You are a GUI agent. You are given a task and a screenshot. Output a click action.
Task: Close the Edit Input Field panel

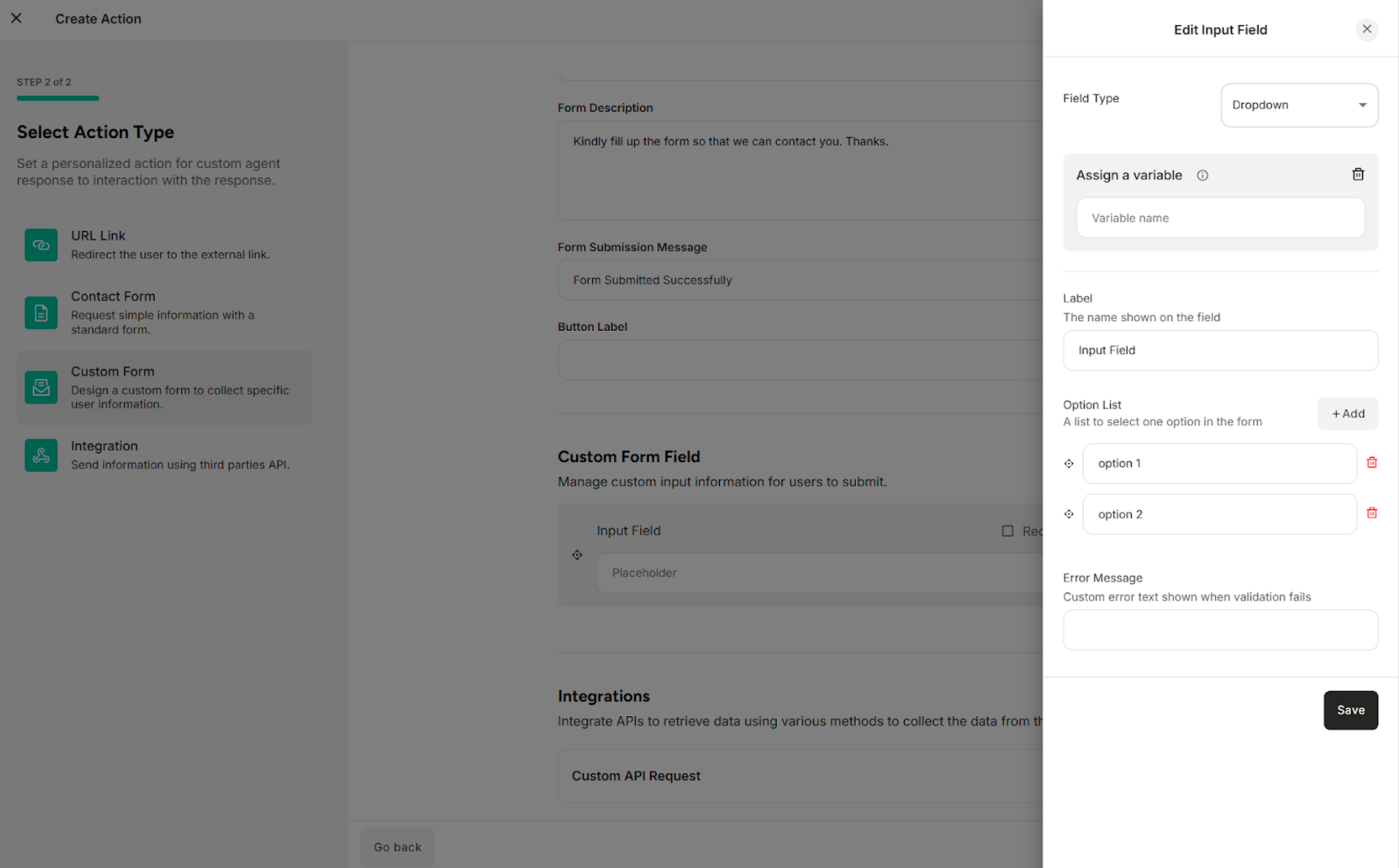click(x=1367, y=29)
